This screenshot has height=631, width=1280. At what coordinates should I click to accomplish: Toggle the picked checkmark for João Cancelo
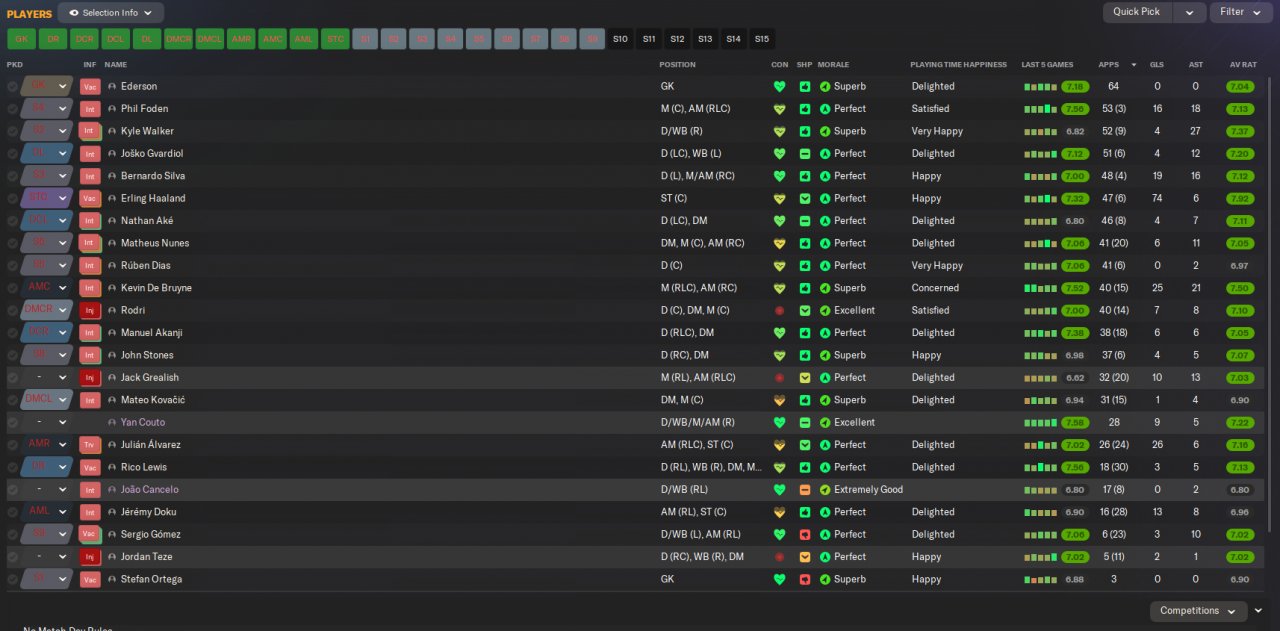12,490
